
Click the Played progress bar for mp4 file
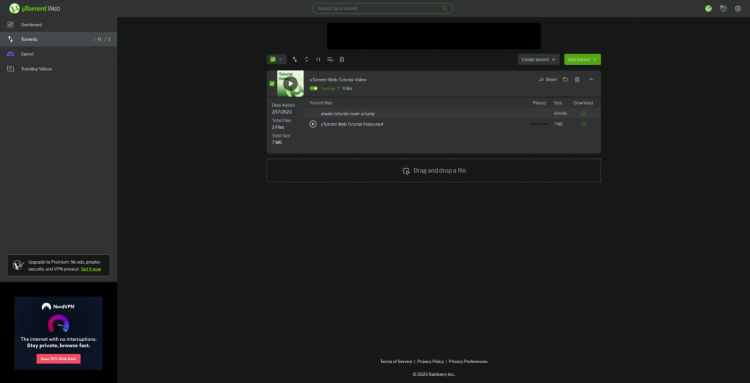539,124
